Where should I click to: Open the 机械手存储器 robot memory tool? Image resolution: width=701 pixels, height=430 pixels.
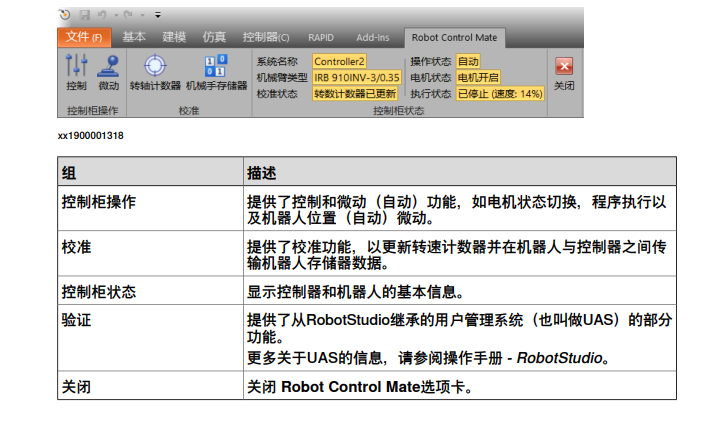[215, 72]
